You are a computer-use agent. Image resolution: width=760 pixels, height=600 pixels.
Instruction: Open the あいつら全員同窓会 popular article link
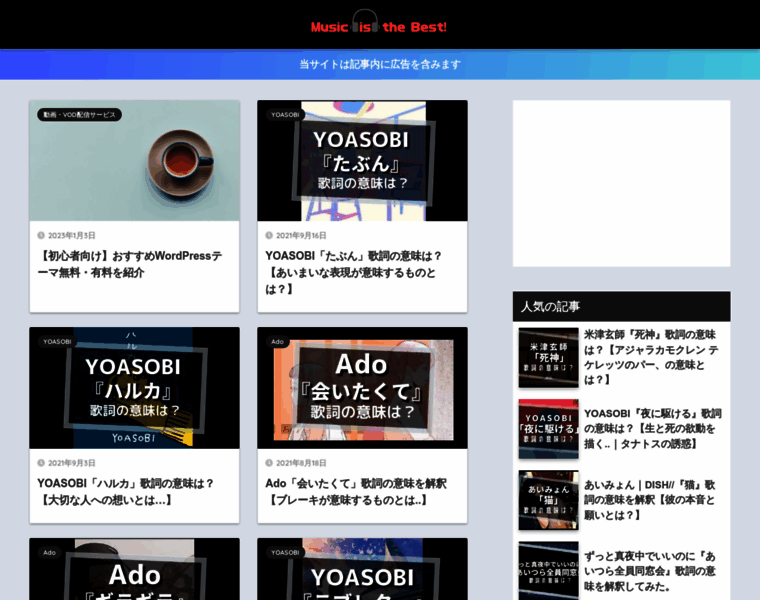649,571
